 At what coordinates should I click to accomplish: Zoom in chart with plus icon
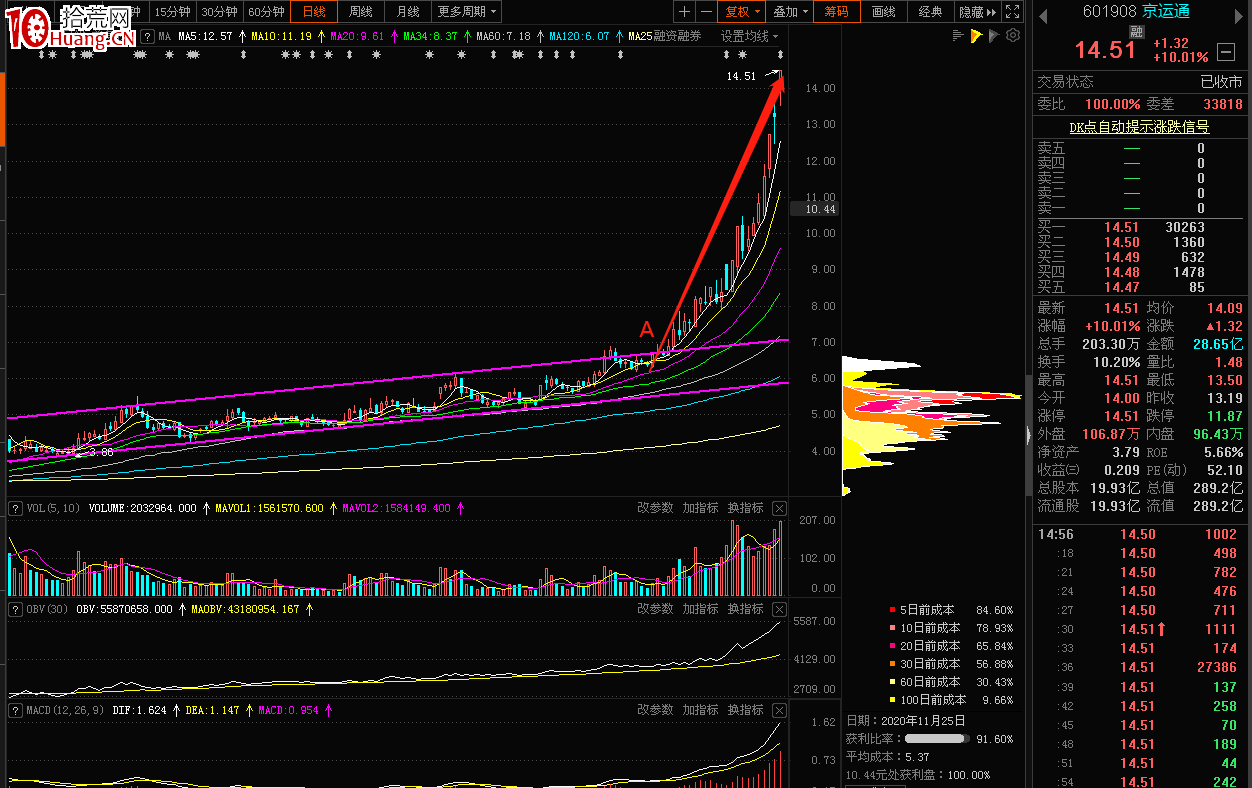(684, 12)
